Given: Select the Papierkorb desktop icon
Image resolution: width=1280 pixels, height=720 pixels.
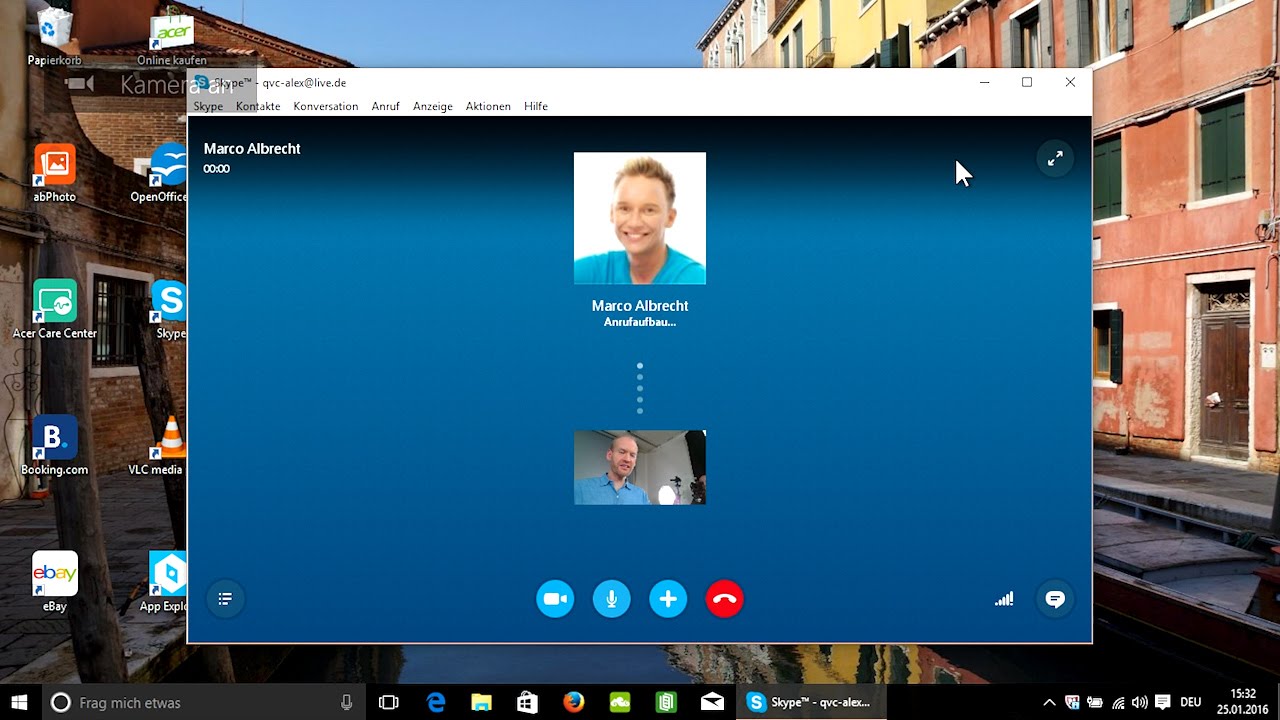Looking at the screenshot, I should point(55,38).
